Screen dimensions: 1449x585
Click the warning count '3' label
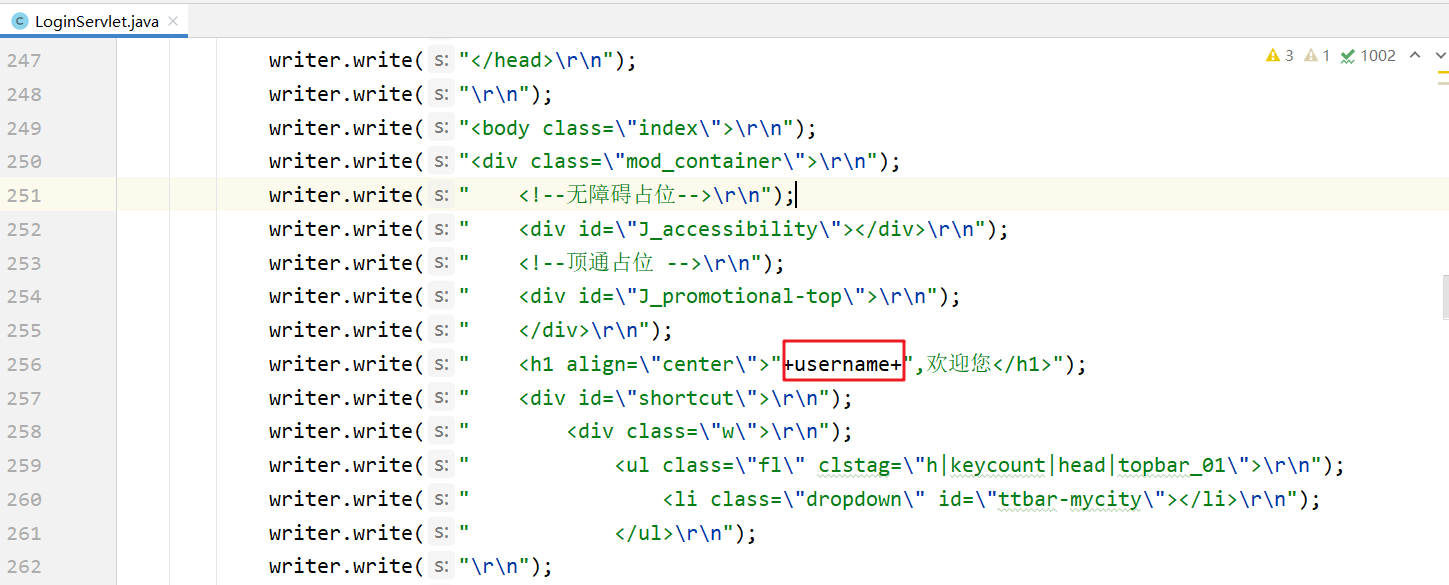(1288, 55)
